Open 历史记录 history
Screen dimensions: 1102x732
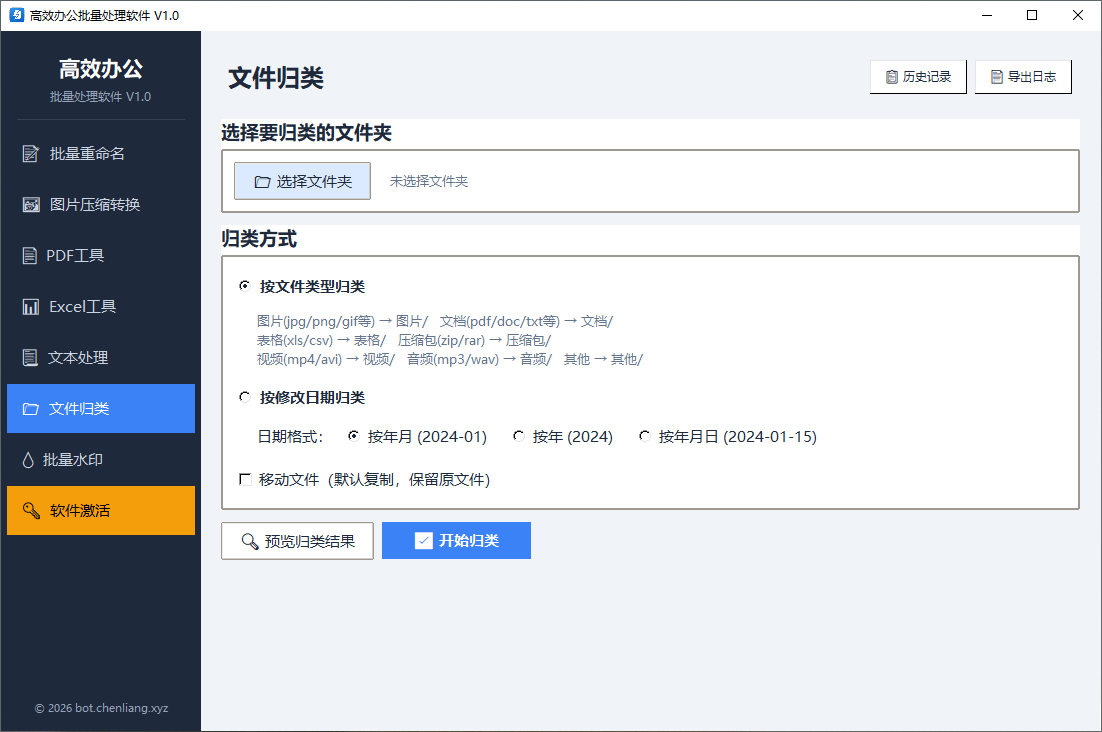[x=918, y=77]
